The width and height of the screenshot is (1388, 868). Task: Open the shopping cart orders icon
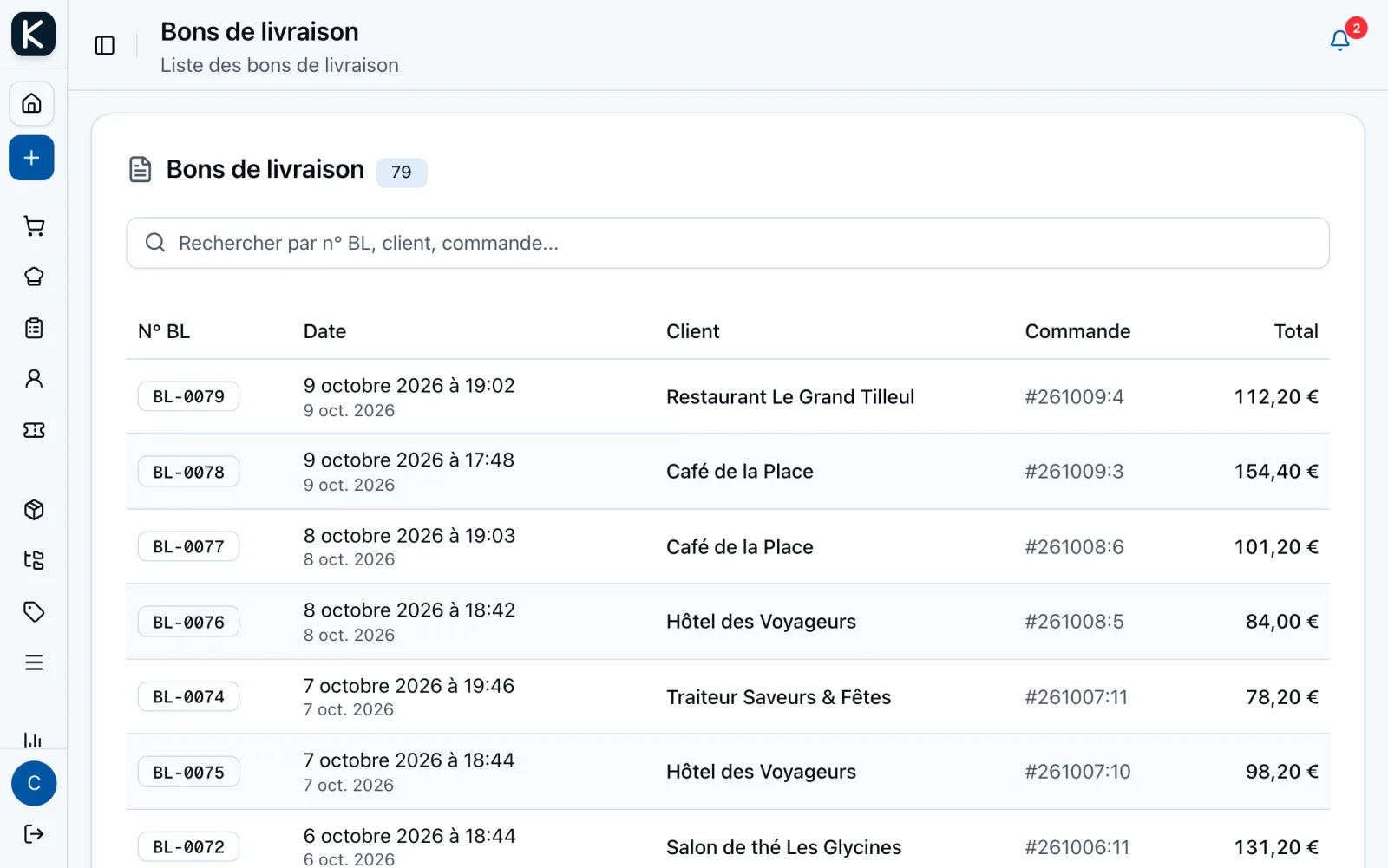pos(34,226)
